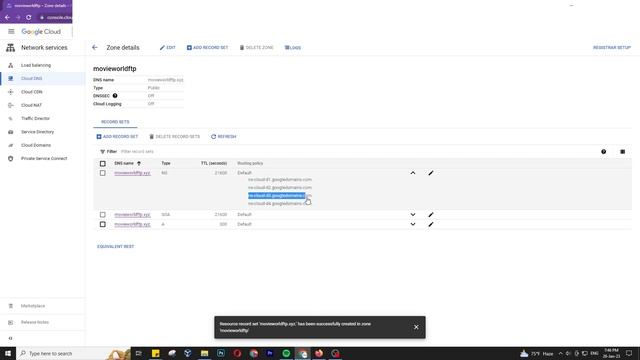Refresh the record sets list
The image size is (640, 360).
(224, 137)
